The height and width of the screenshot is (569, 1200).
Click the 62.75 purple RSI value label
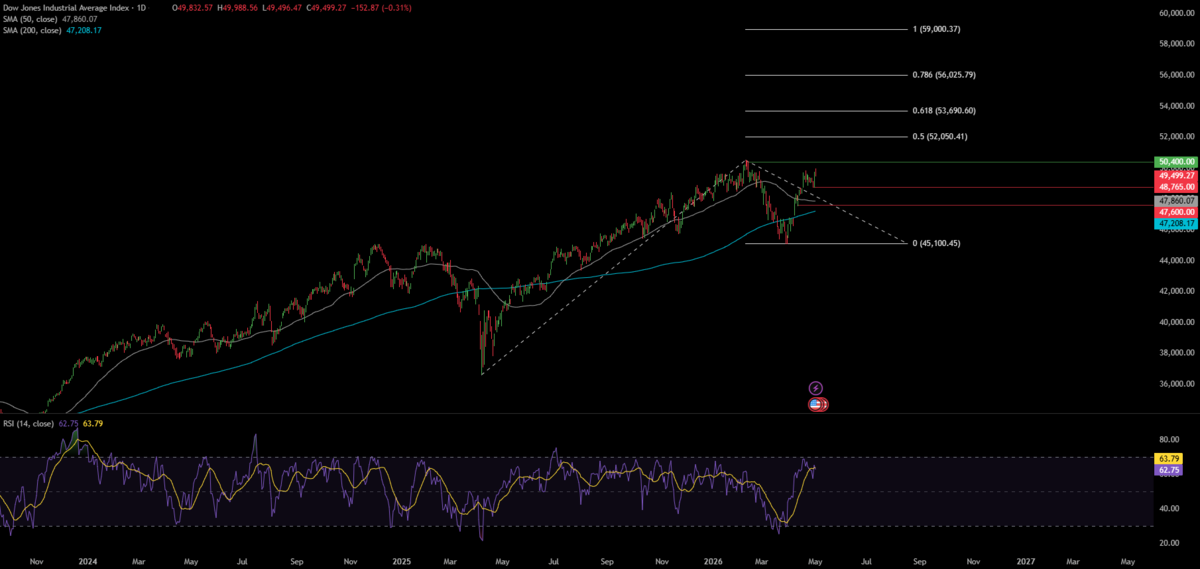point(1168,469)
